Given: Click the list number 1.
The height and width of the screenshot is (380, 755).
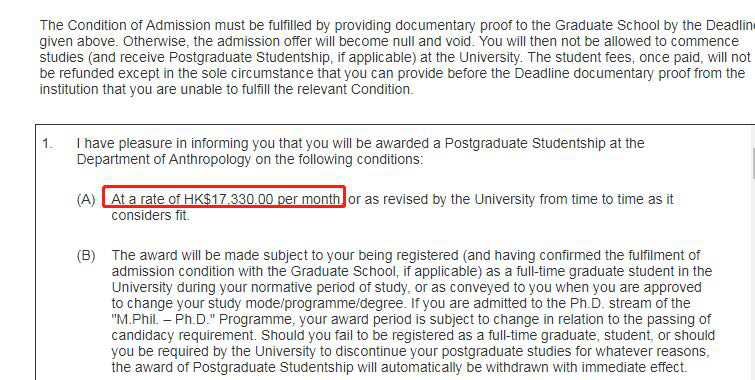Looking at the screenshot, I should point(47,143).
